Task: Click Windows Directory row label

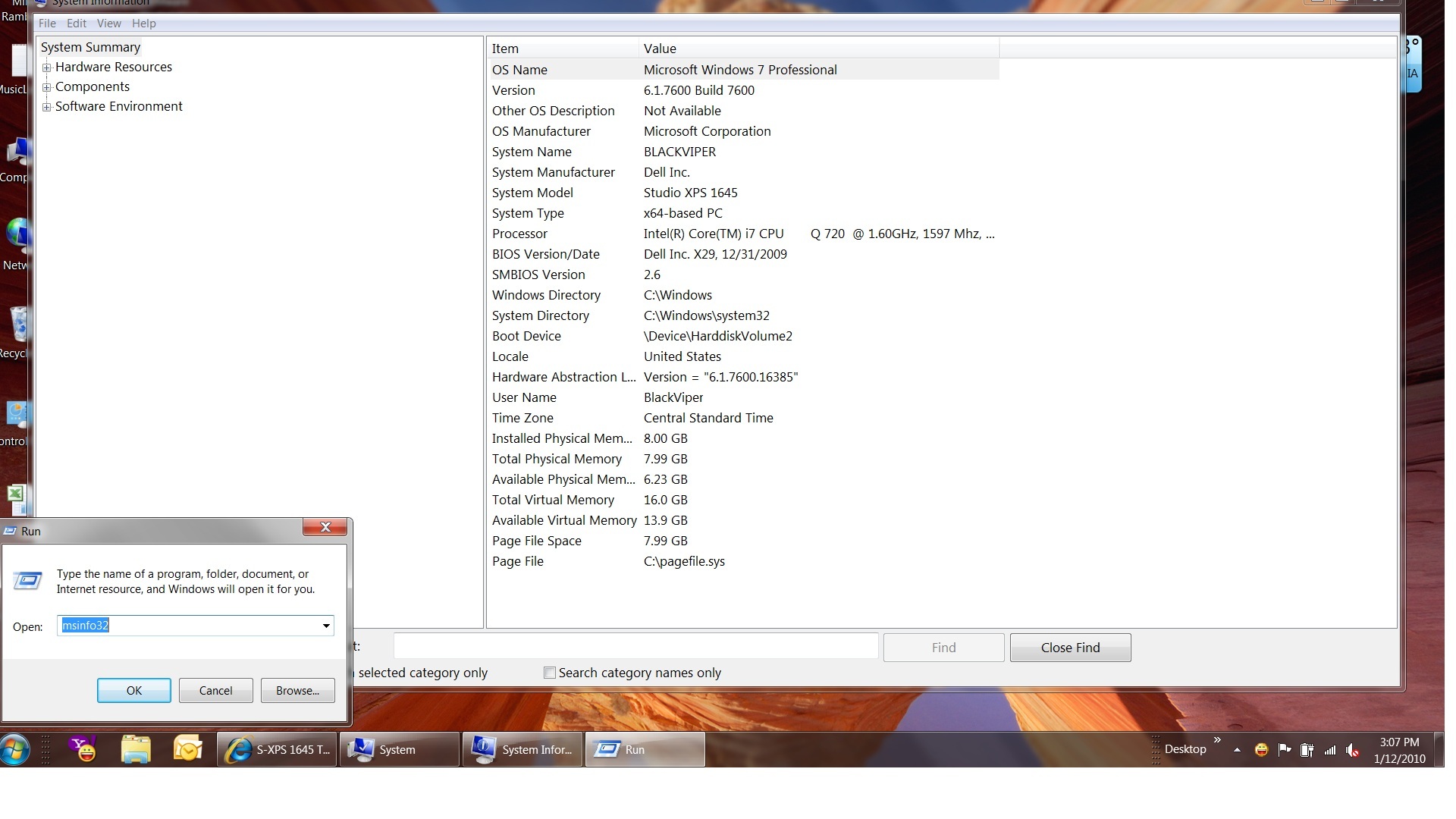Action: pos(546,295)
